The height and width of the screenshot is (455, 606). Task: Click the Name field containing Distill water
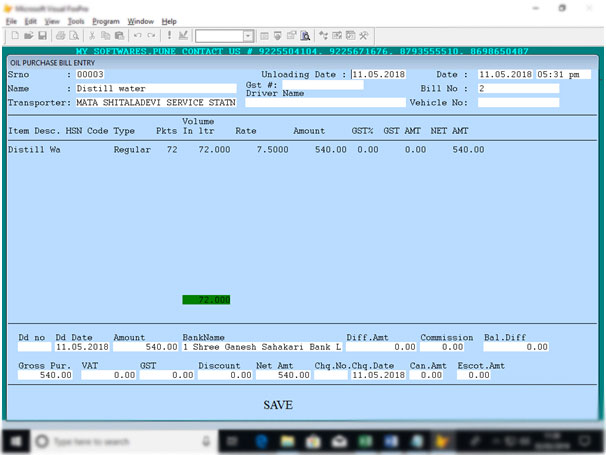pyautogui.click(x=156, y=89)
